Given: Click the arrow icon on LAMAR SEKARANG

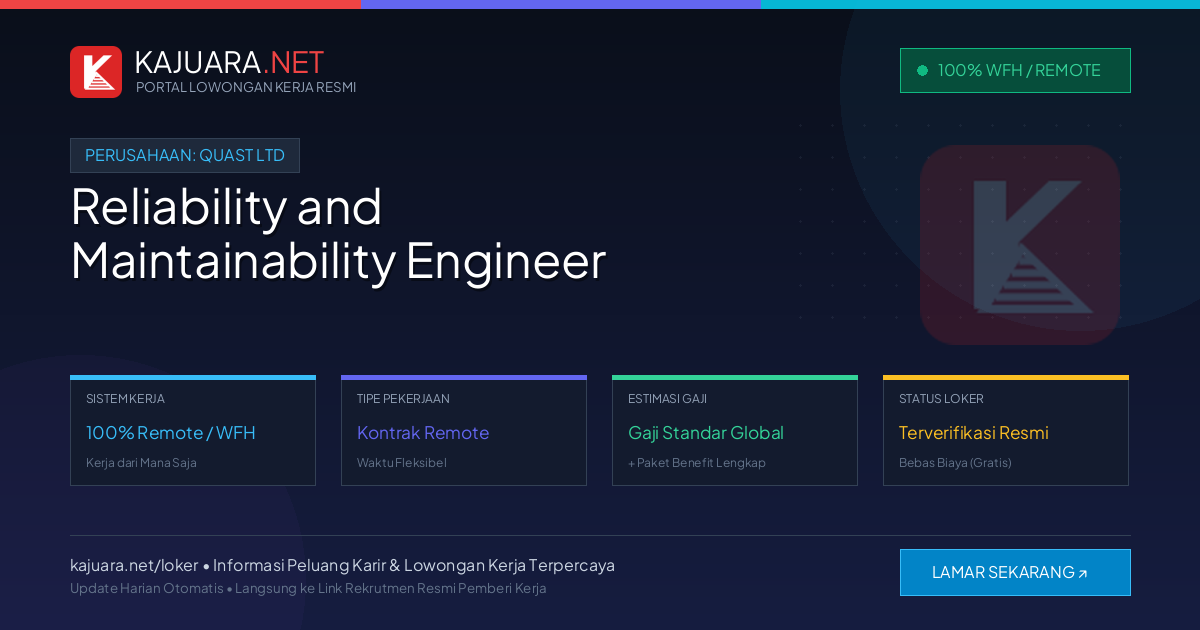Looking at the screenshot, I should pos(1082,574).
